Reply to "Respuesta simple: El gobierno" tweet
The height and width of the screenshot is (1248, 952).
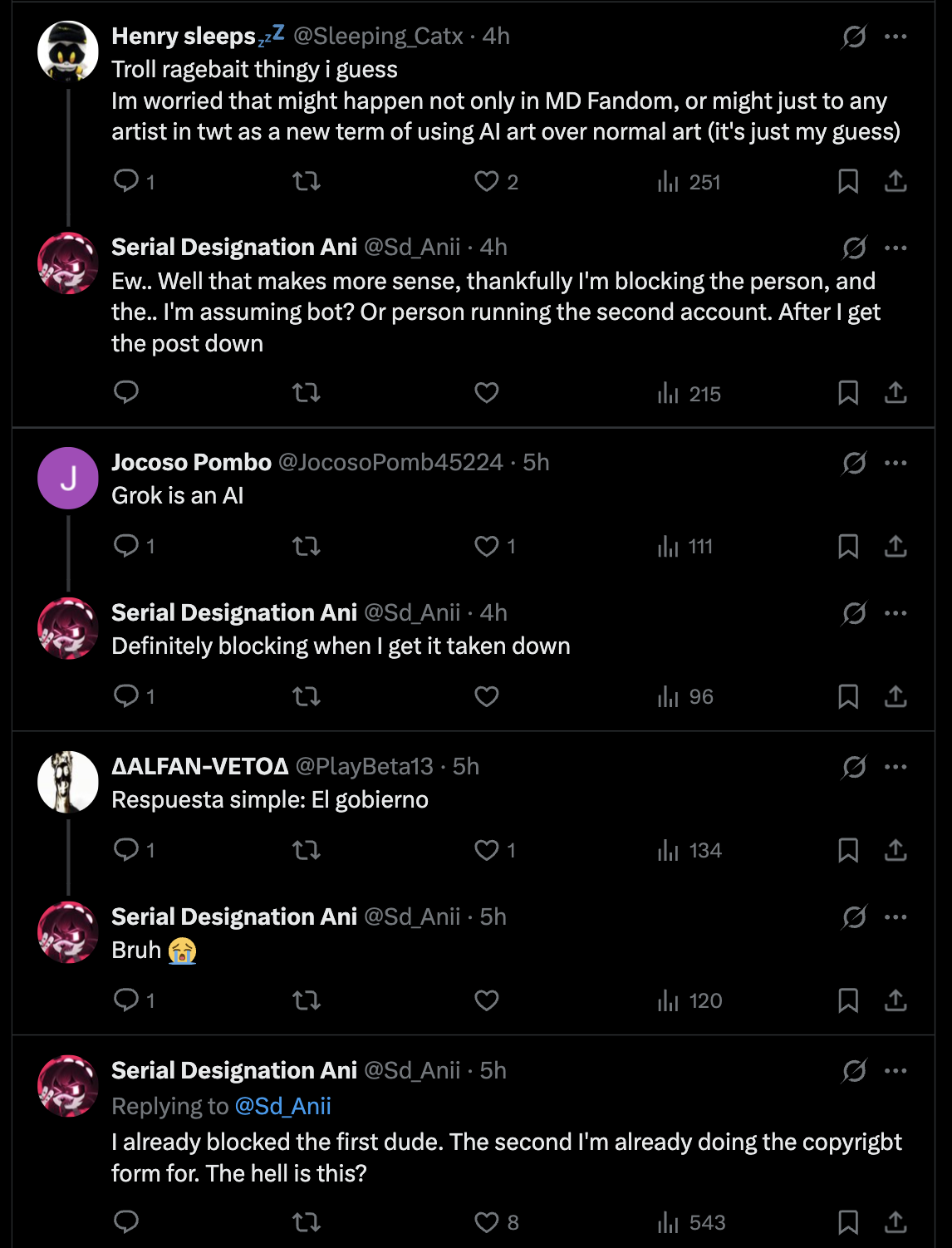126,850
